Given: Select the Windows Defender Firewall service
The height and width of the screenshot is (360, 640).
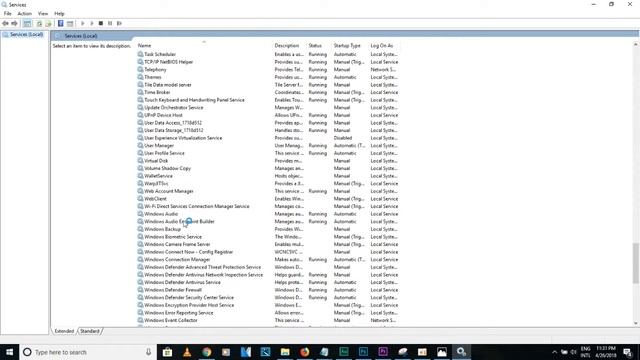Looking at the screenshot, I should [173, 290].
